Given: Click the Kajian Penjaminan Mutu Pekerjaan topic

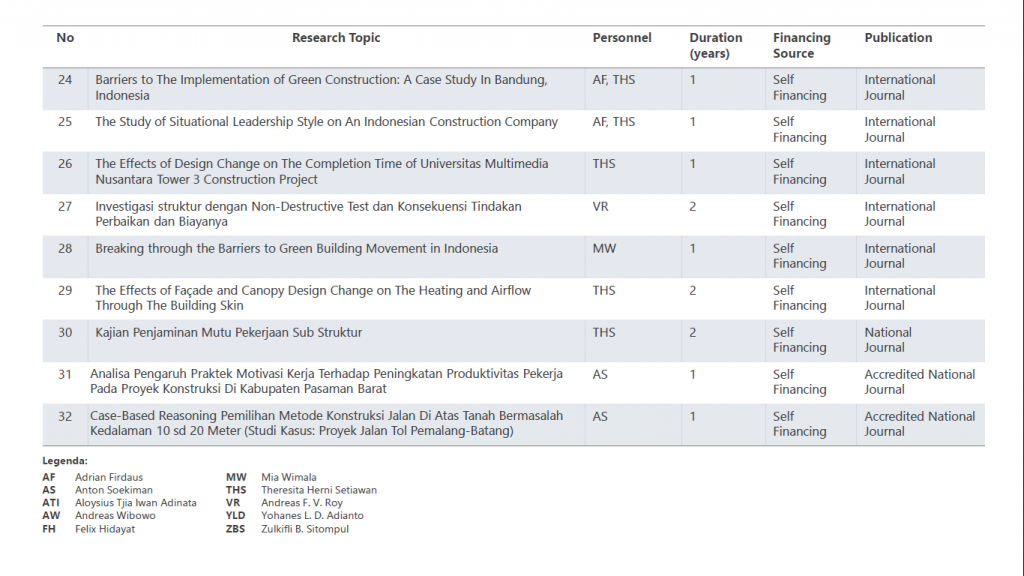Looking at the screenshot, I should 228,332.
